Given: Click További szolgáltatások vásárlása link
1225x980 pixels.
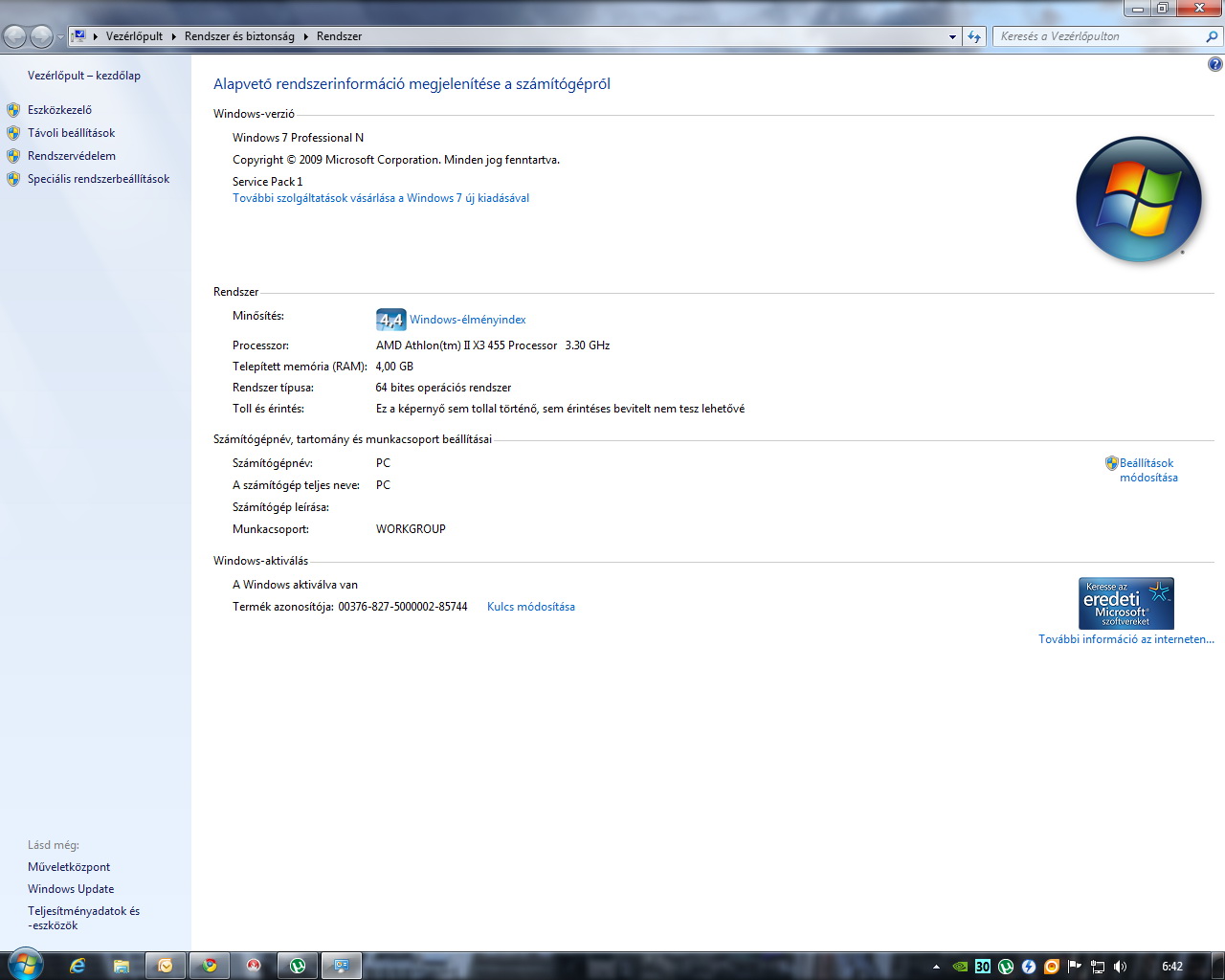Looking at the screenshot, I should click(381, 198).
